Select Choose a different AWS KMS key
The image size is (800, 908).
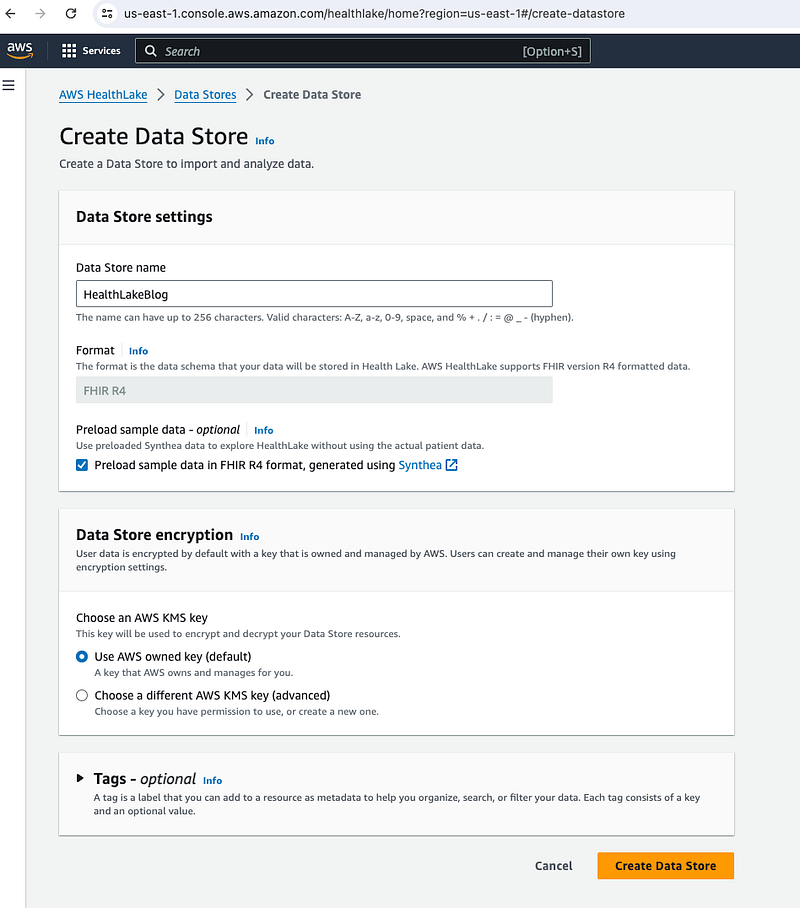point(82,695)
